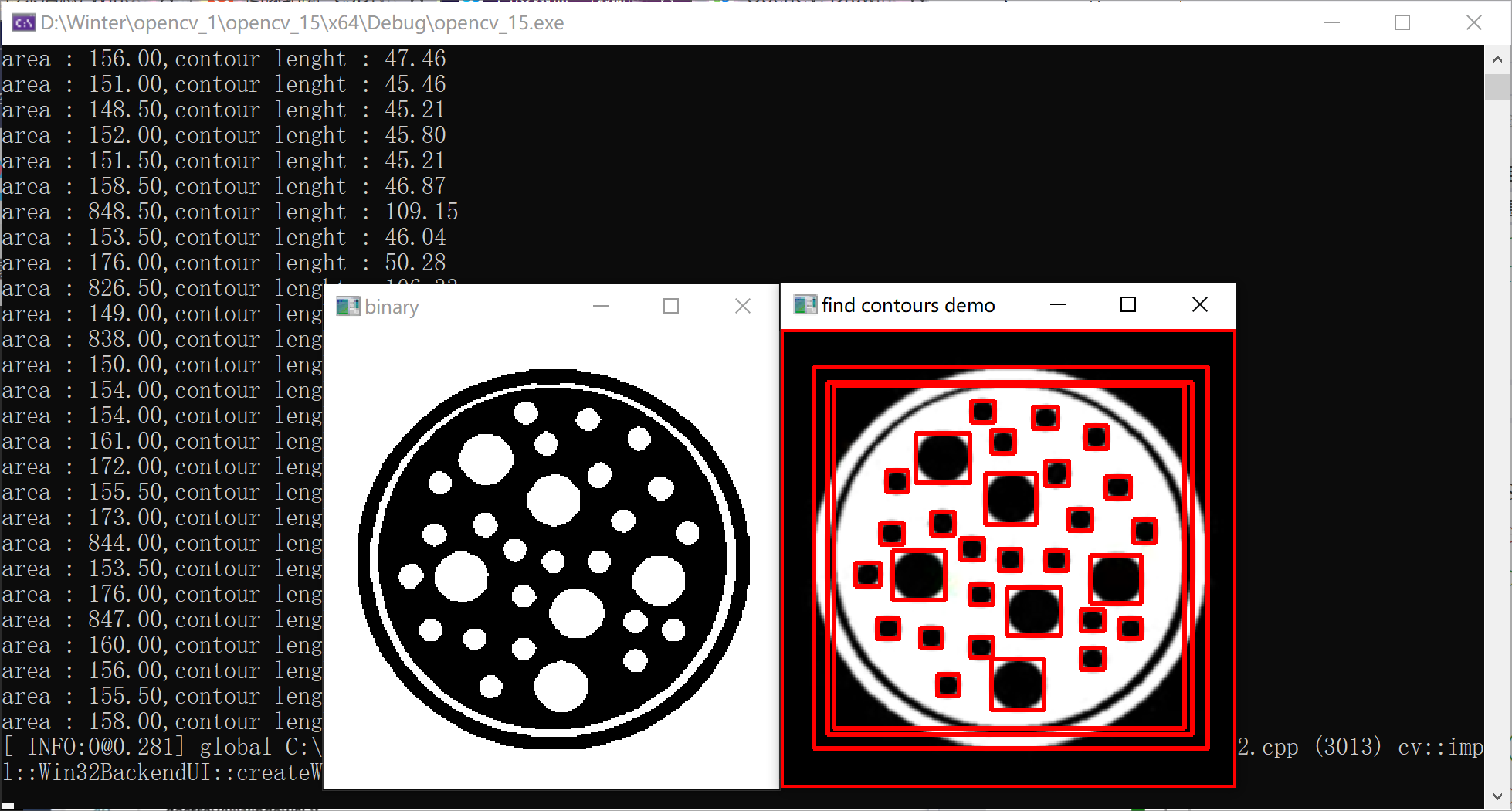Click the line with area 826.50
The width and height of the screenshot is (1512, 811).
click(162, 288)
